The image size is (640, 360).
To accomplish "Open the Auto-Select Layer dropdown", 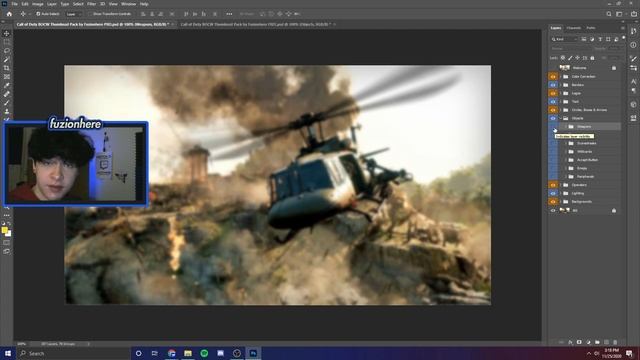I will coord(73,14).
